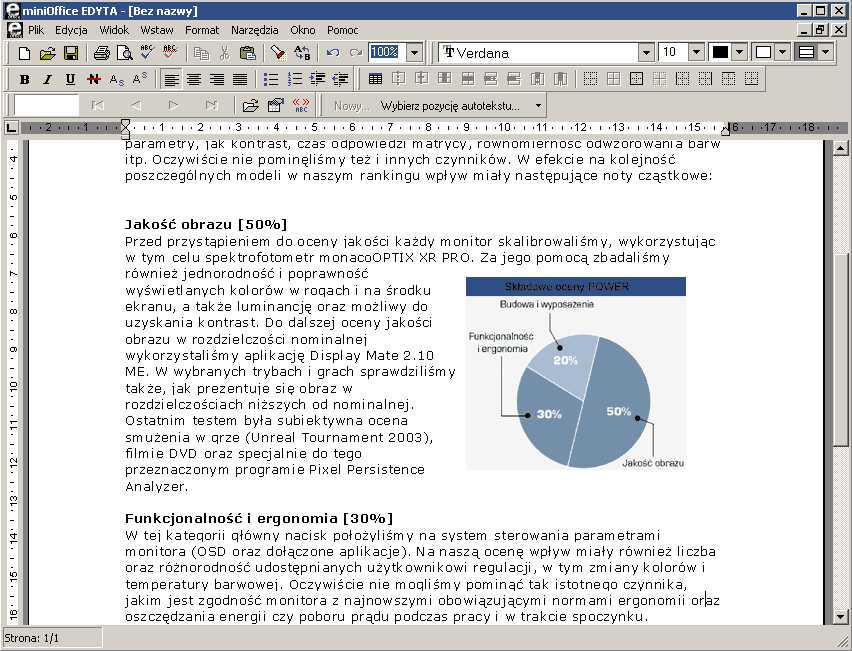Create a new blank document
The height and width of the screenshot is (651, 852).
24,53
